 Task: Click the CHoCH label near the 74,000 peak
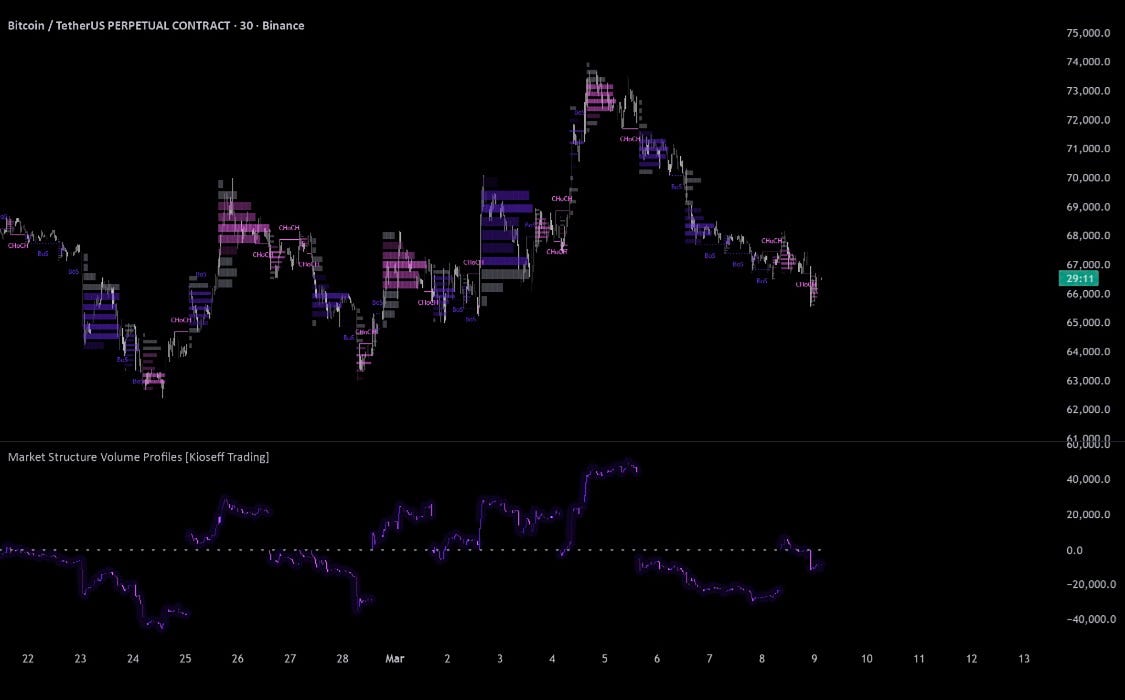pos(628,139)
